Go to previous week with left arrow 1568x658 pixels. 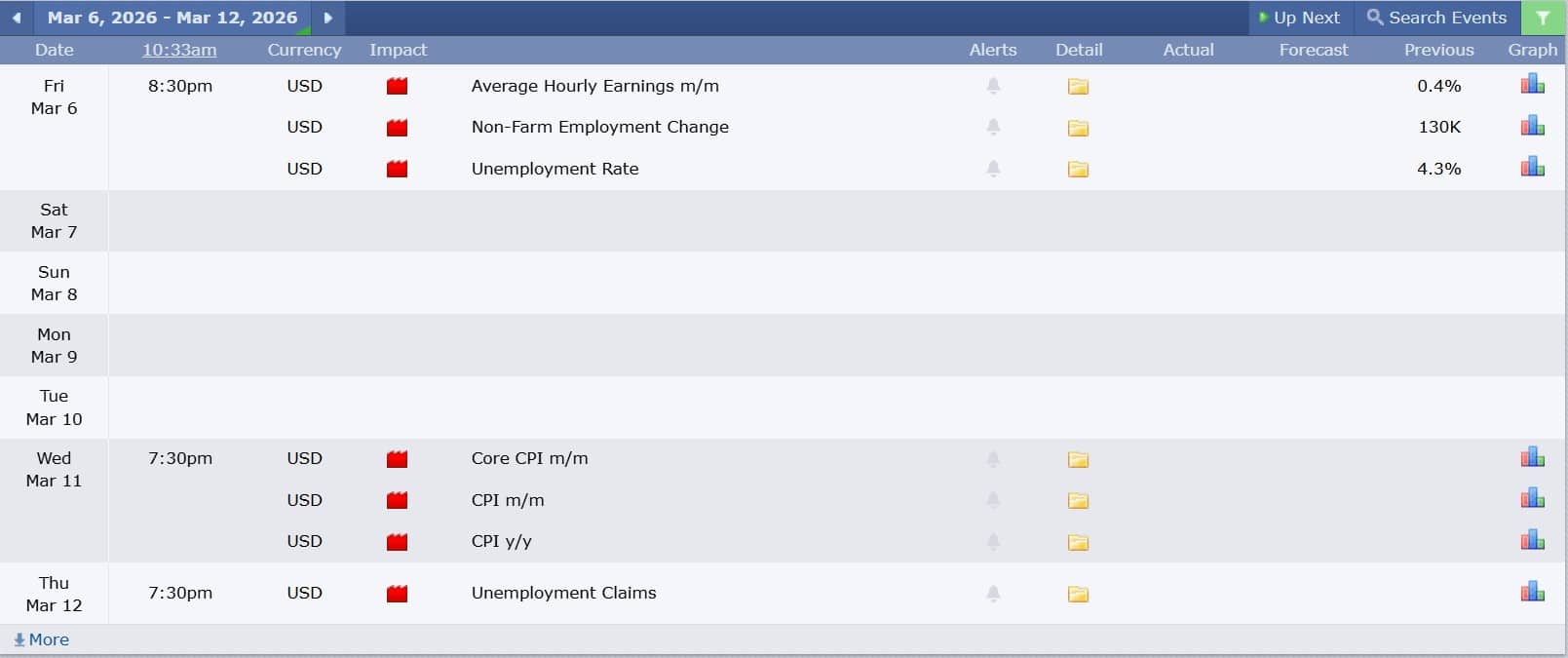pyautogui.click(x=17, y=18)
